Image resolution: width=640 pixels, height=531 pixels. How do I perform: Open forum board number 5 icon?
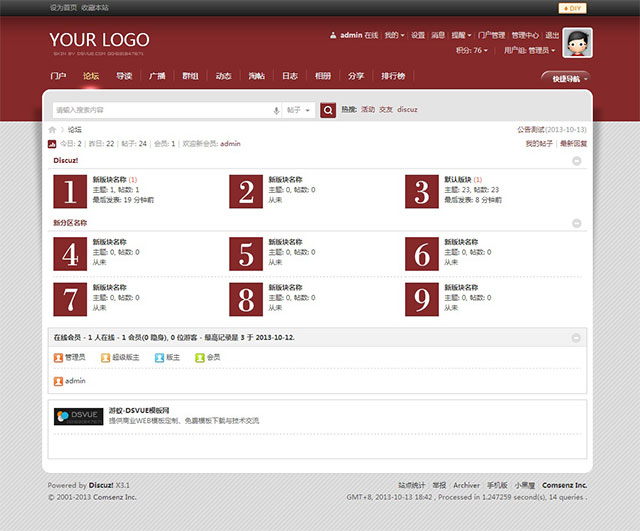245,255
